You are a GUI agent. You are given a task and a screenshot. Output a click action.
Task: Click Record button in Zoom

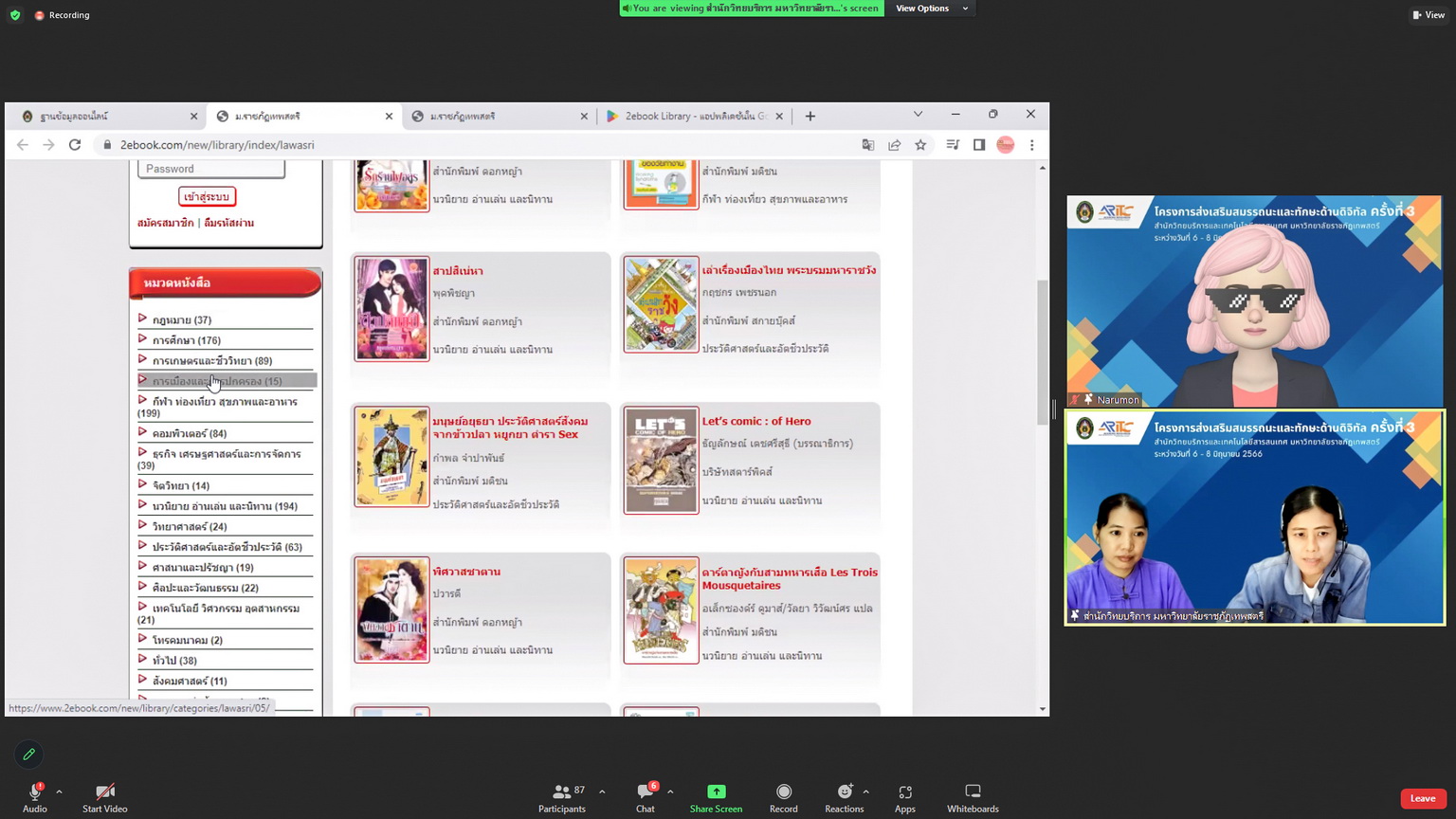[x=784, y=798]
